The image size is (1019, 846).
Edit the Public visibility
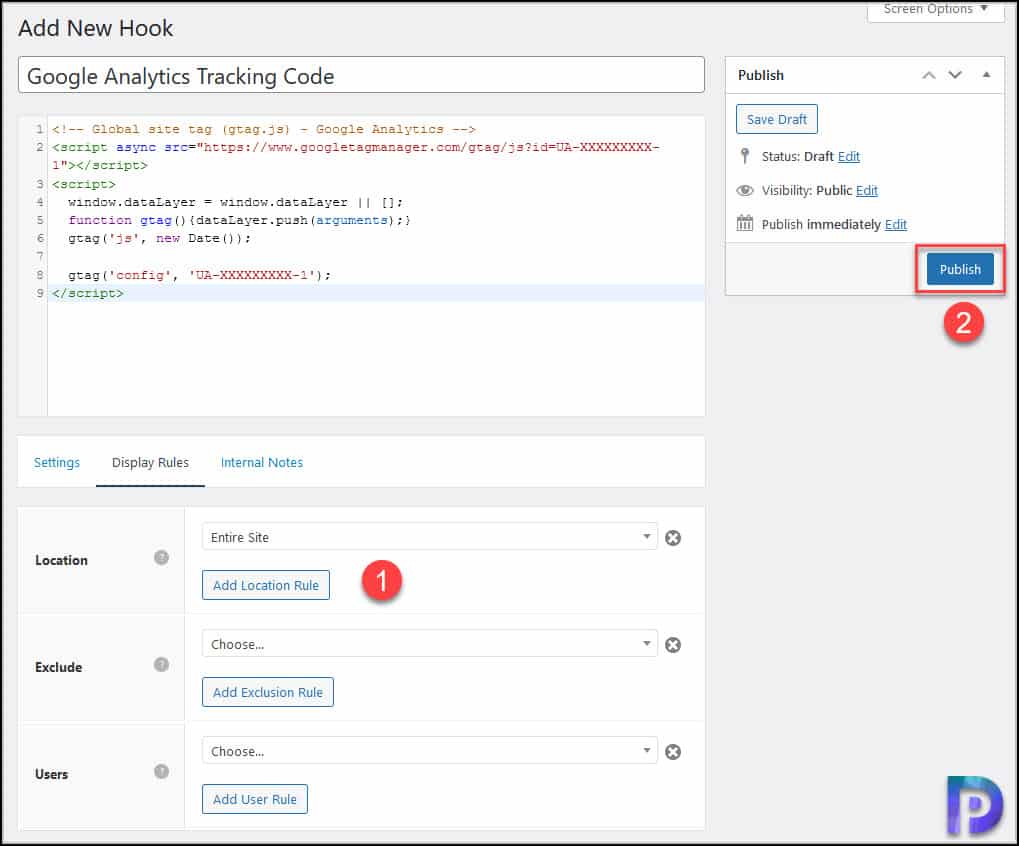(867, 190)
